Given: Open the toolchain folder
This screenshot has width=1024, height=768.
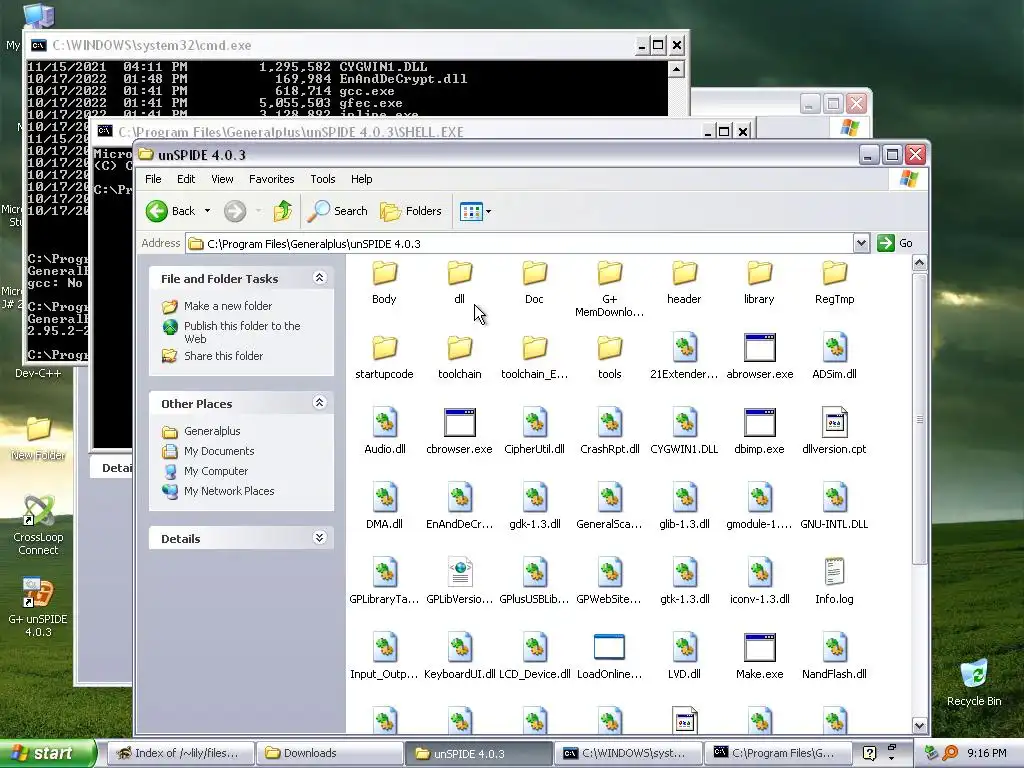Looking at the screenshot, I should point(459,357).
